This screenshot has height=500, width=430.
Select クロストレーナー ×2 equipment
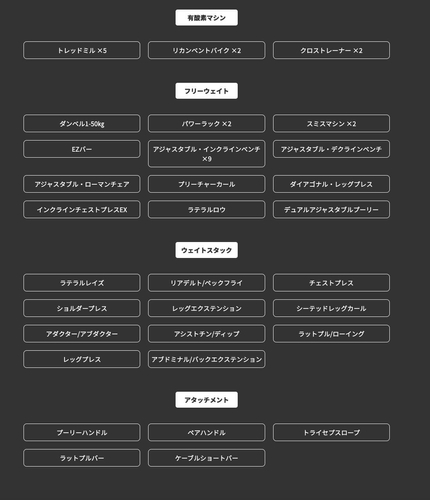(331, 50)
